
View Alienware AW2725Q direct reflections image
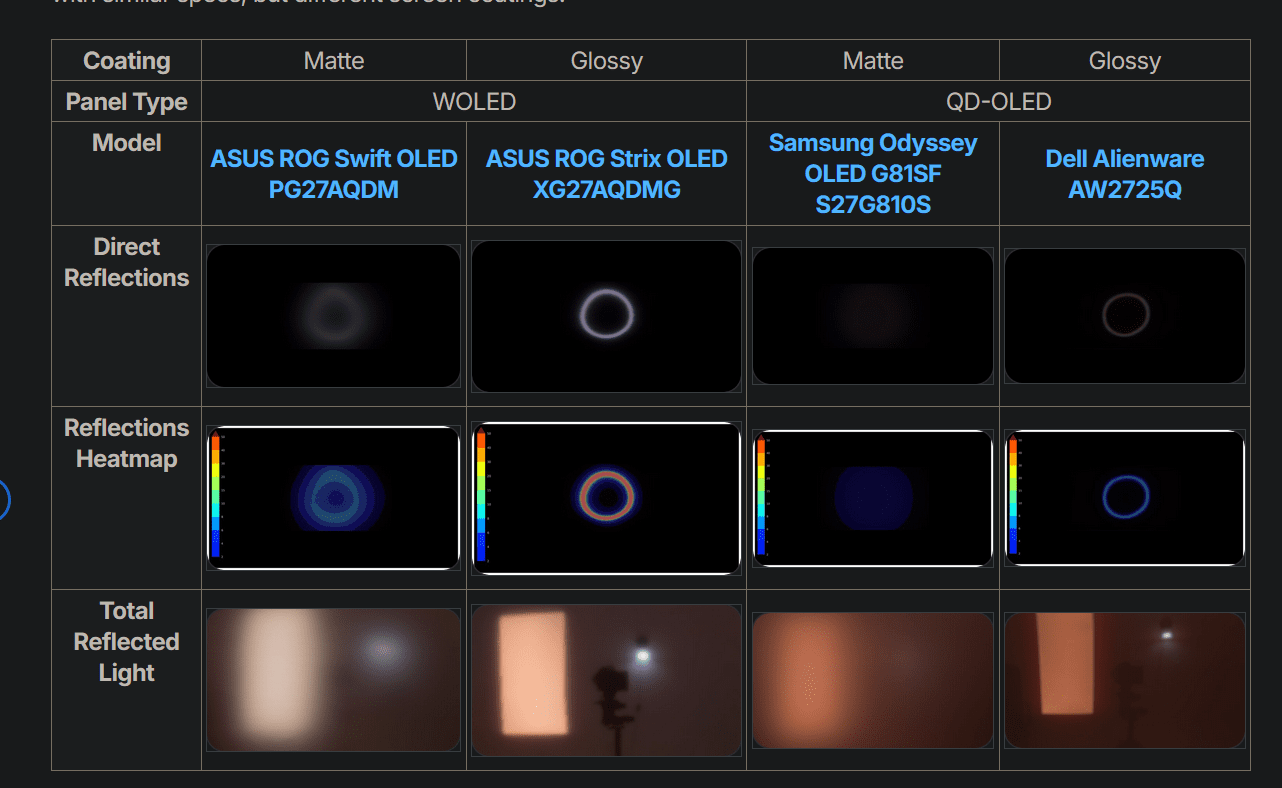(x=1125, y=316)
